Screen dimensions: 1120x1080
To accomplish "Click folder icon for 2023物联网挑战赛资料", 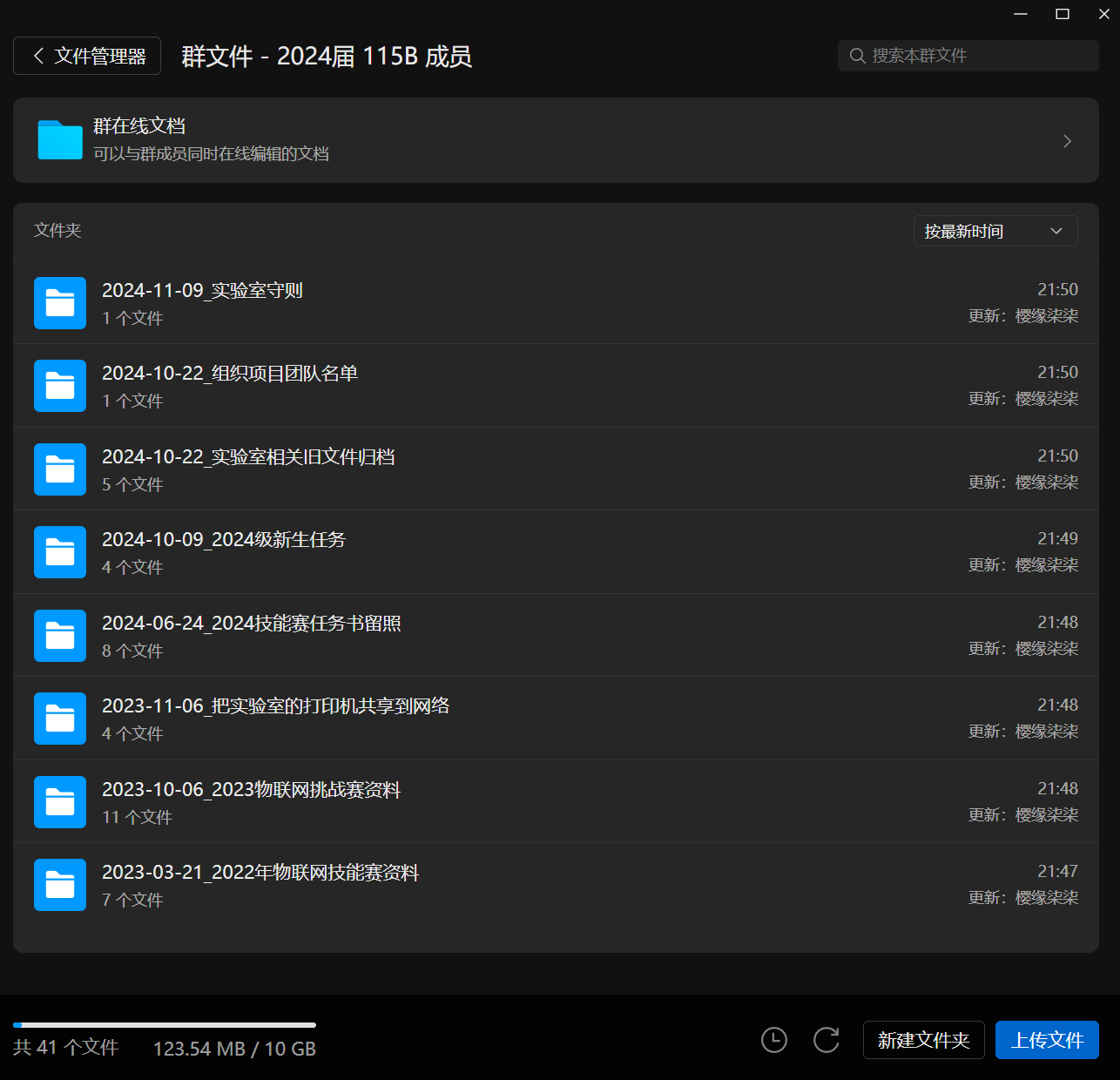I will 60,802.
